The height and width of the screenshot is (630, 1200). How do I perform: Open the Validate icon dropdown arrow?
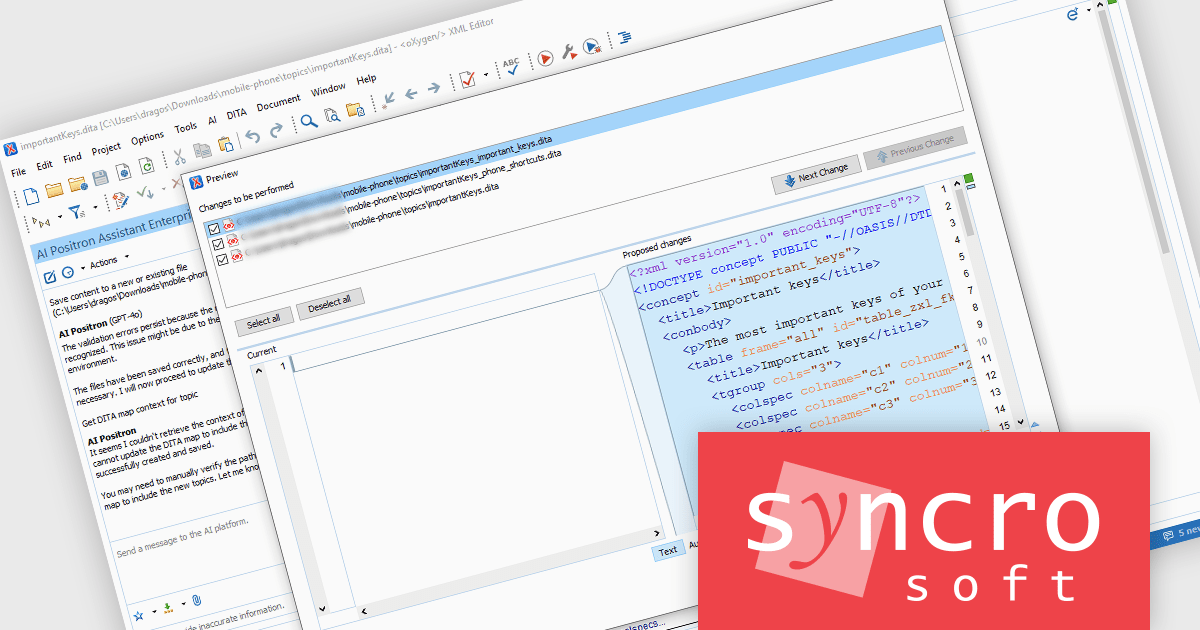point(486,75)
